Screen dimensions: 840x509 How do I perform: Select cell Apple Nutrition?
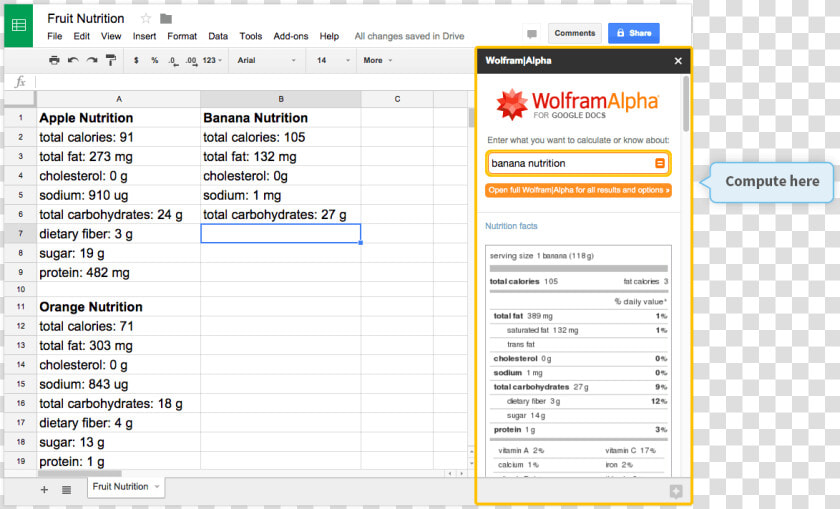tap(118, 118)
